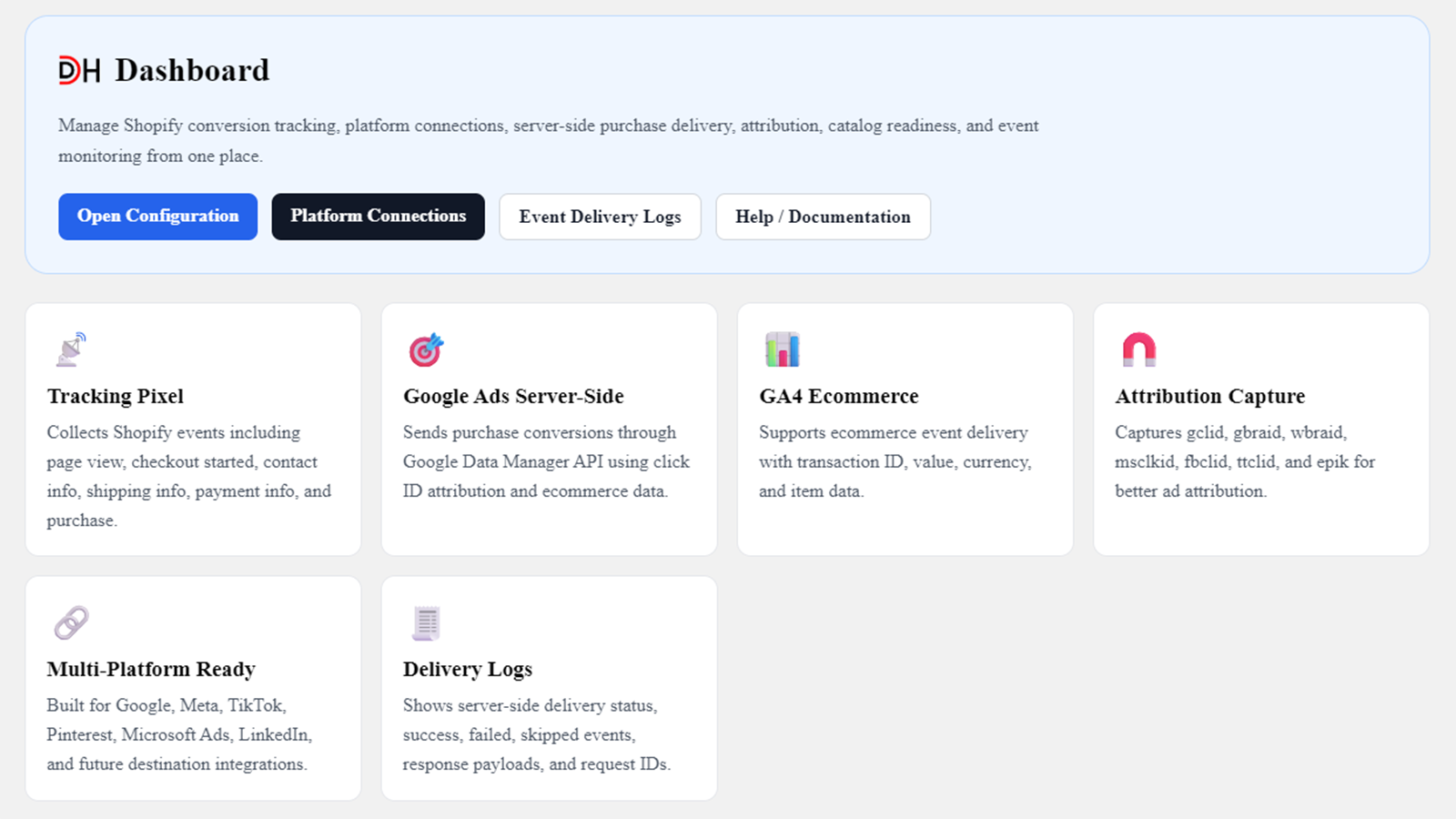Click the chain link Multi-Platform Ready icon

pyautogui.click(x=71, y=622)
